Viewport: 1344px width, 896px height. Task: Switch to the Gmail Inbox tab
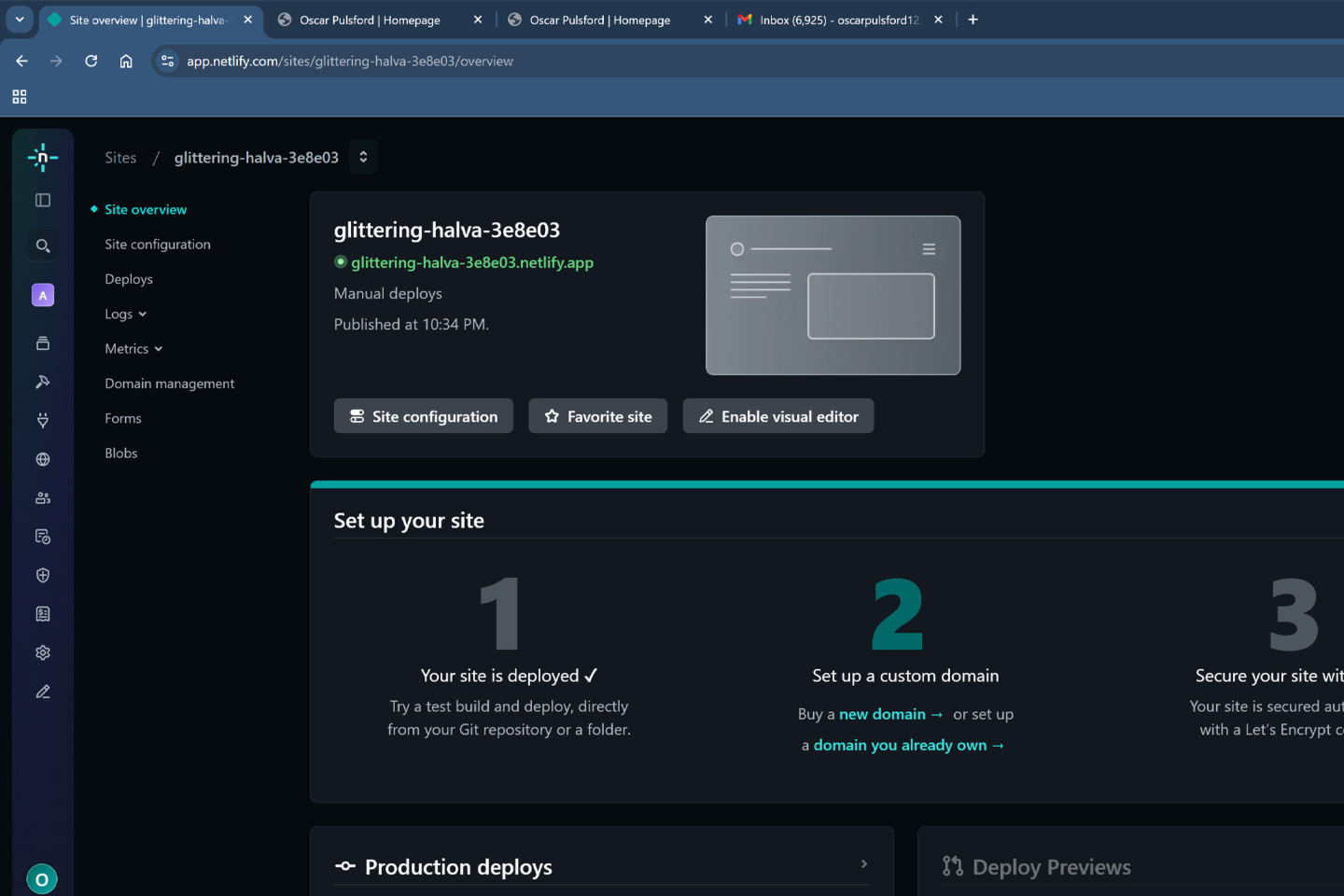[839, 20]
